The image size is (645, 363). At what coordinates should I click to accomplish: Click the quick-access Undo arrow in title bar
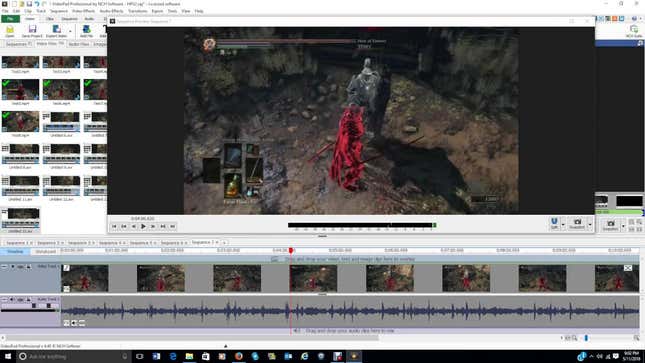(37, 4)
